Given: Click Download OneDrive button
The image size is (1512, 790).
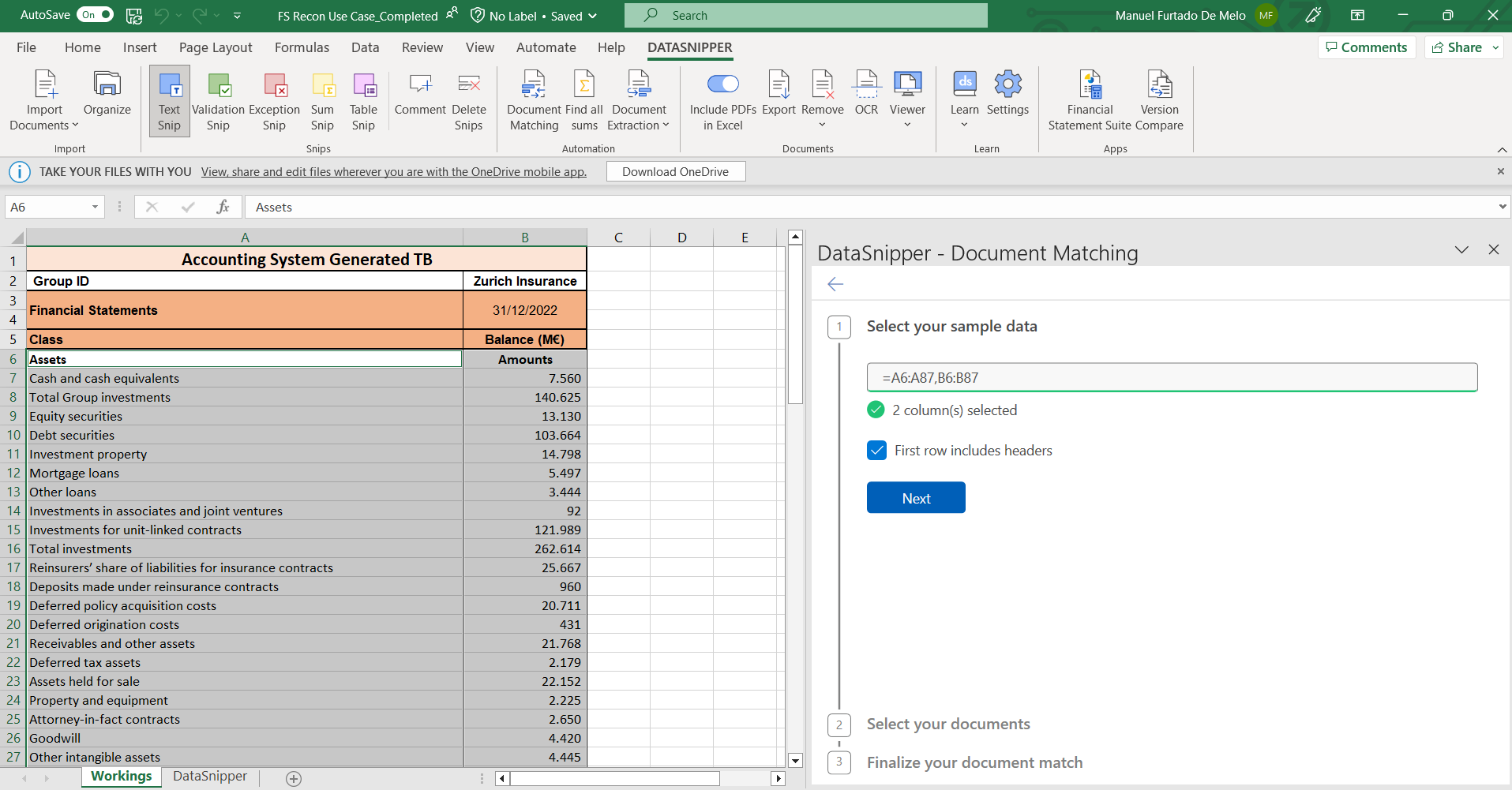Looking at the screenshot, I should (675, 171).
